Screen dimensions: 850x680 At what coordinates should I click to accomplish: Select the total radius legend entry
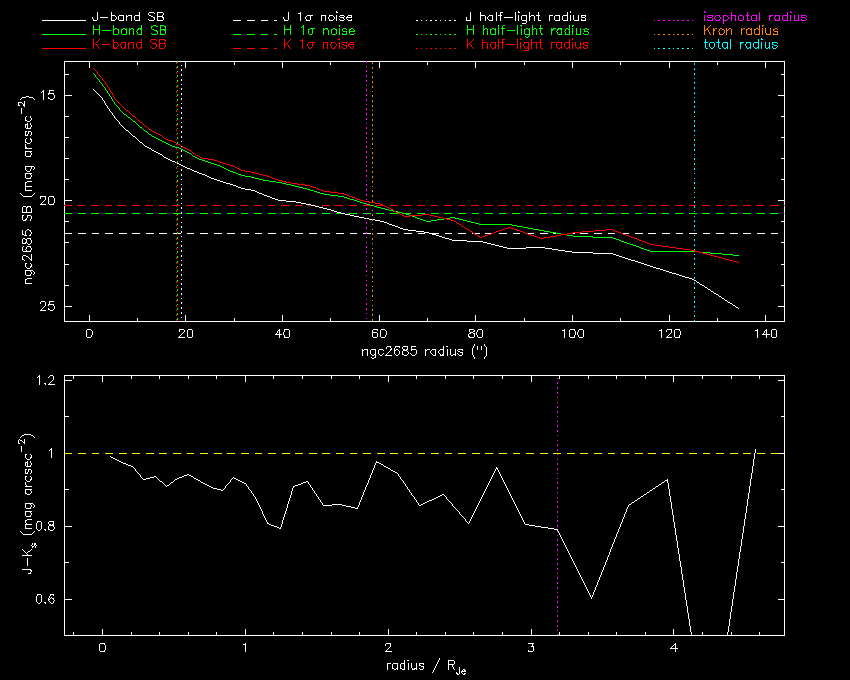739,45
